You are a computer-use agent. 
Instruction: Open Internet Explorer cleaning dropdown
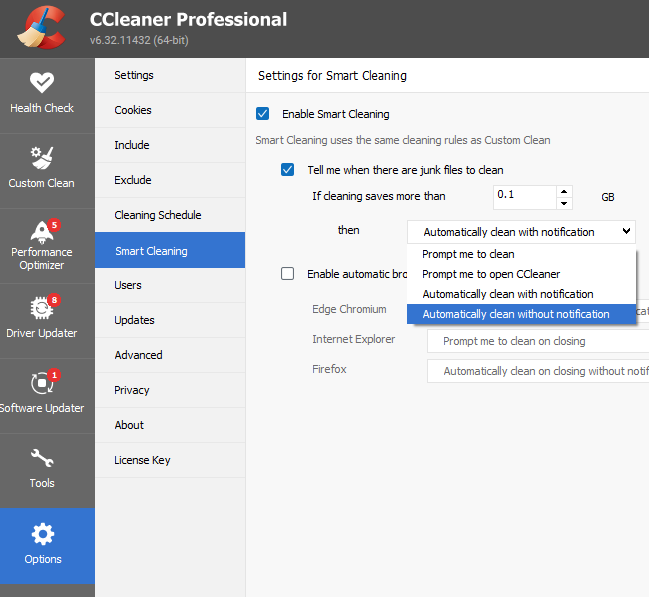pos(538,341)
